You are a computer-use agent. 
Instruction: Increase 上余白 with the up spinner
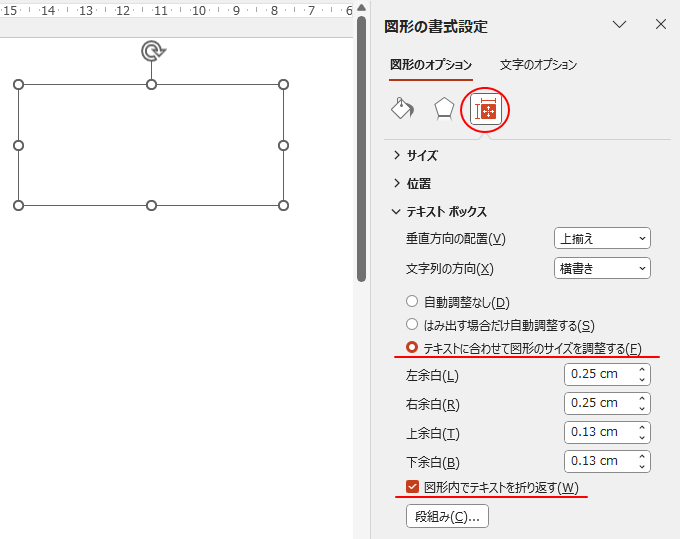pos(642,428)
